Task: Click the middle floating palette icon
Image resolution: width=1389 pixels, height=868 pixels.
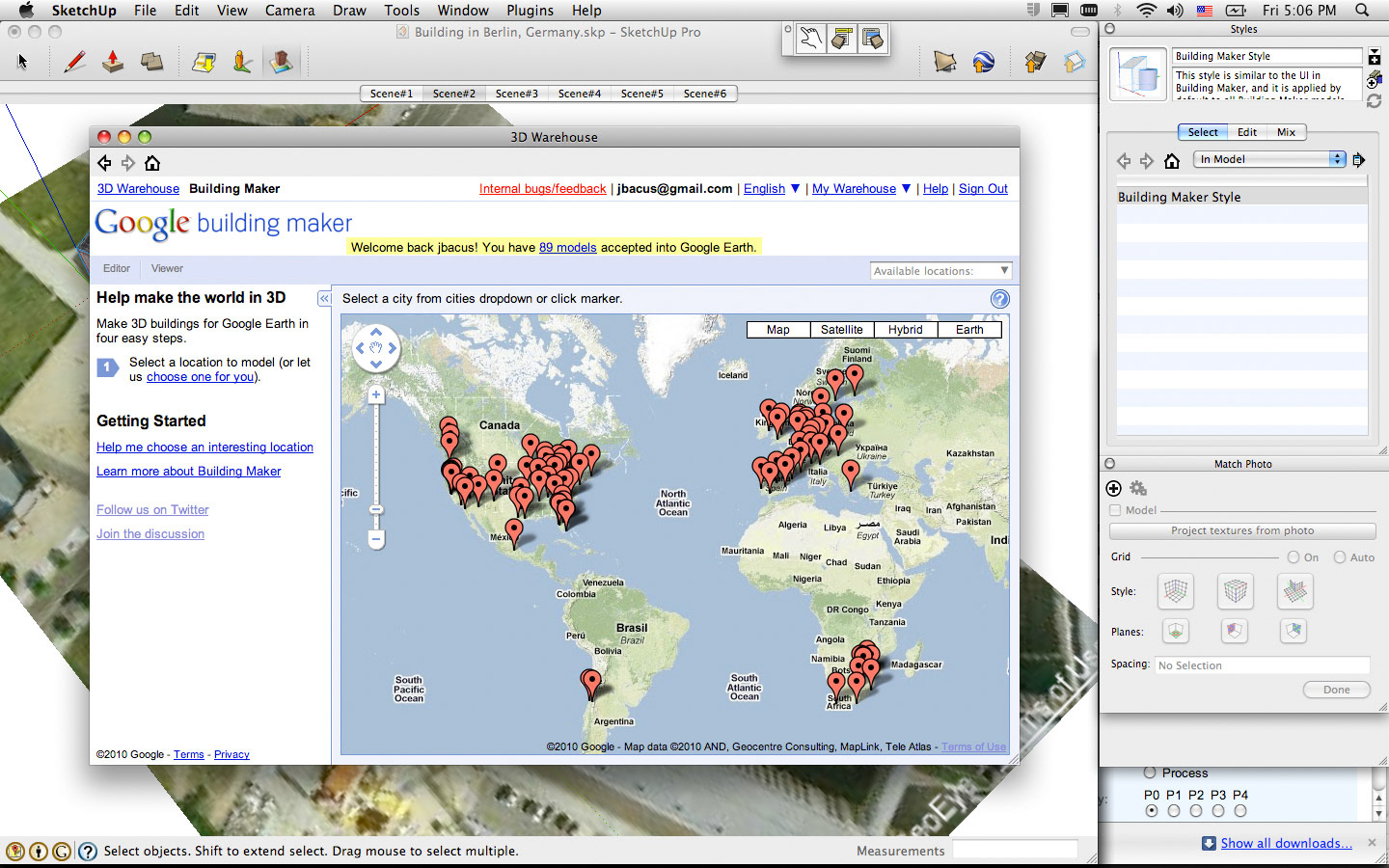Action: pyautogui.click(x=842, y=39)
